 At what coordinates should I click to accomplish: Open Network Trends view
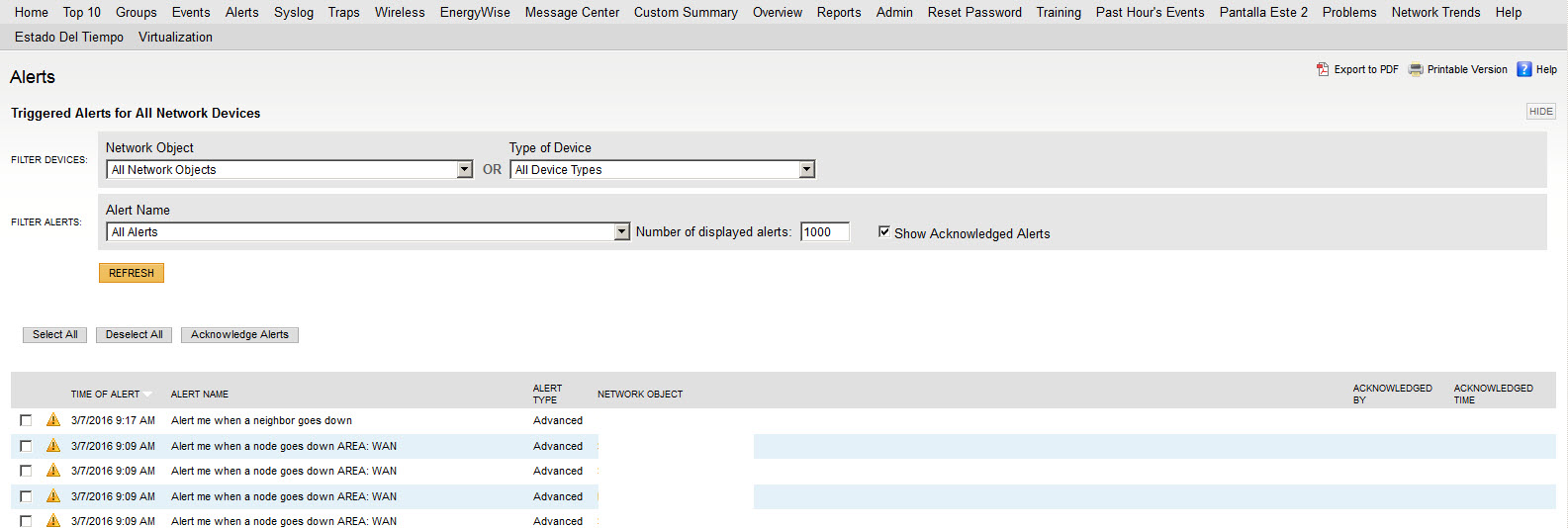coord(1435,12)
